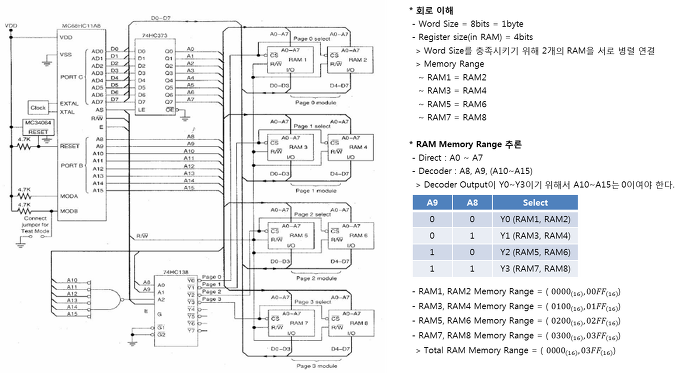Click 'RAM5, RAM6 Memory Range' line

coord(516,321)
